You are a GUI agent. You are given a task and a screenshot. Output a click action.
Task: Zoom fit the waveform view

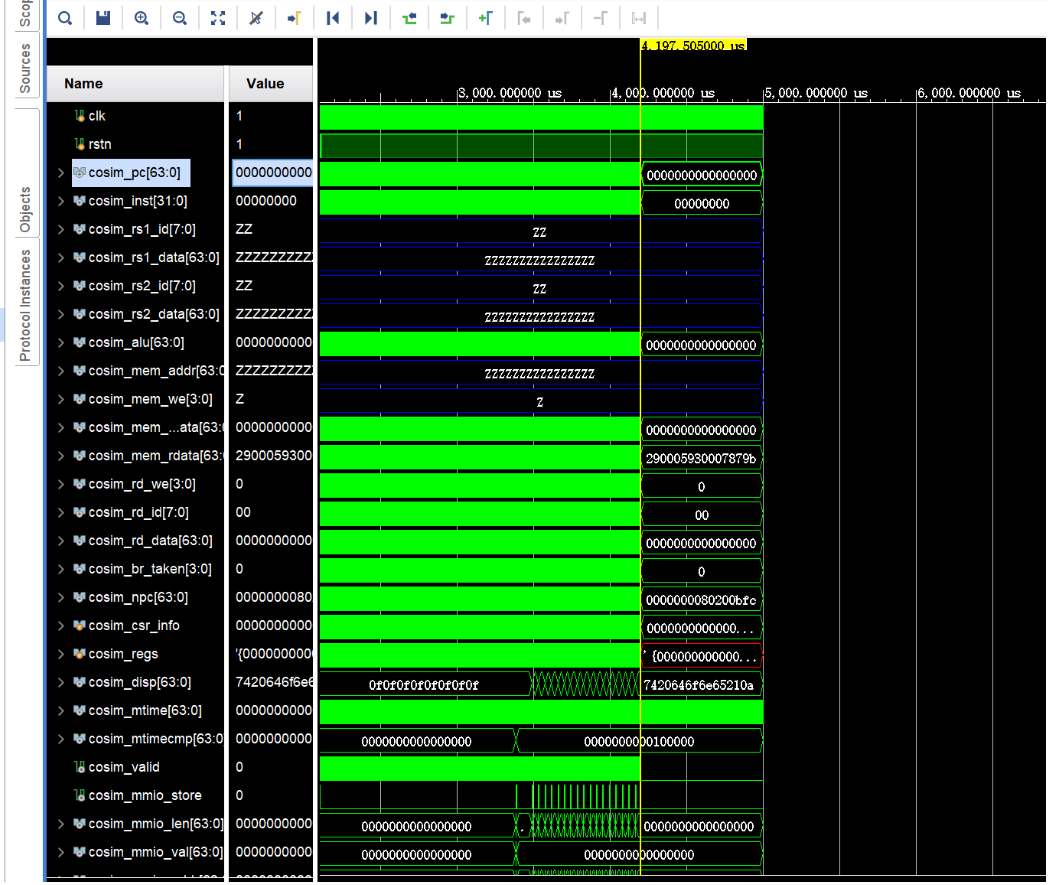click(218, 18)
